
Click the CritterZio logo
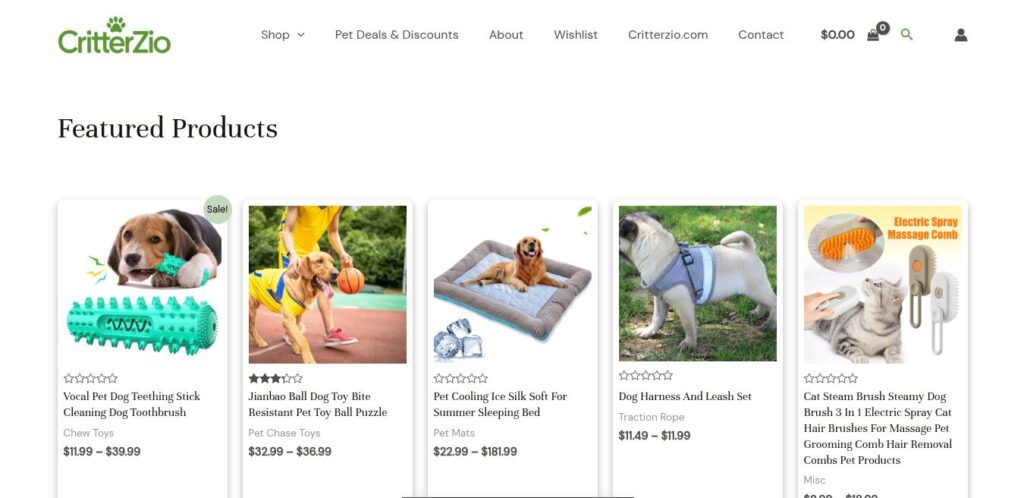point(114,35)
